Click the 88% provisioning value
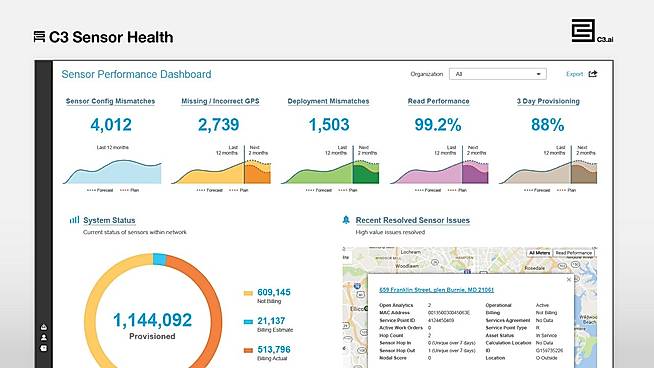654x368 pixels. 548,124
